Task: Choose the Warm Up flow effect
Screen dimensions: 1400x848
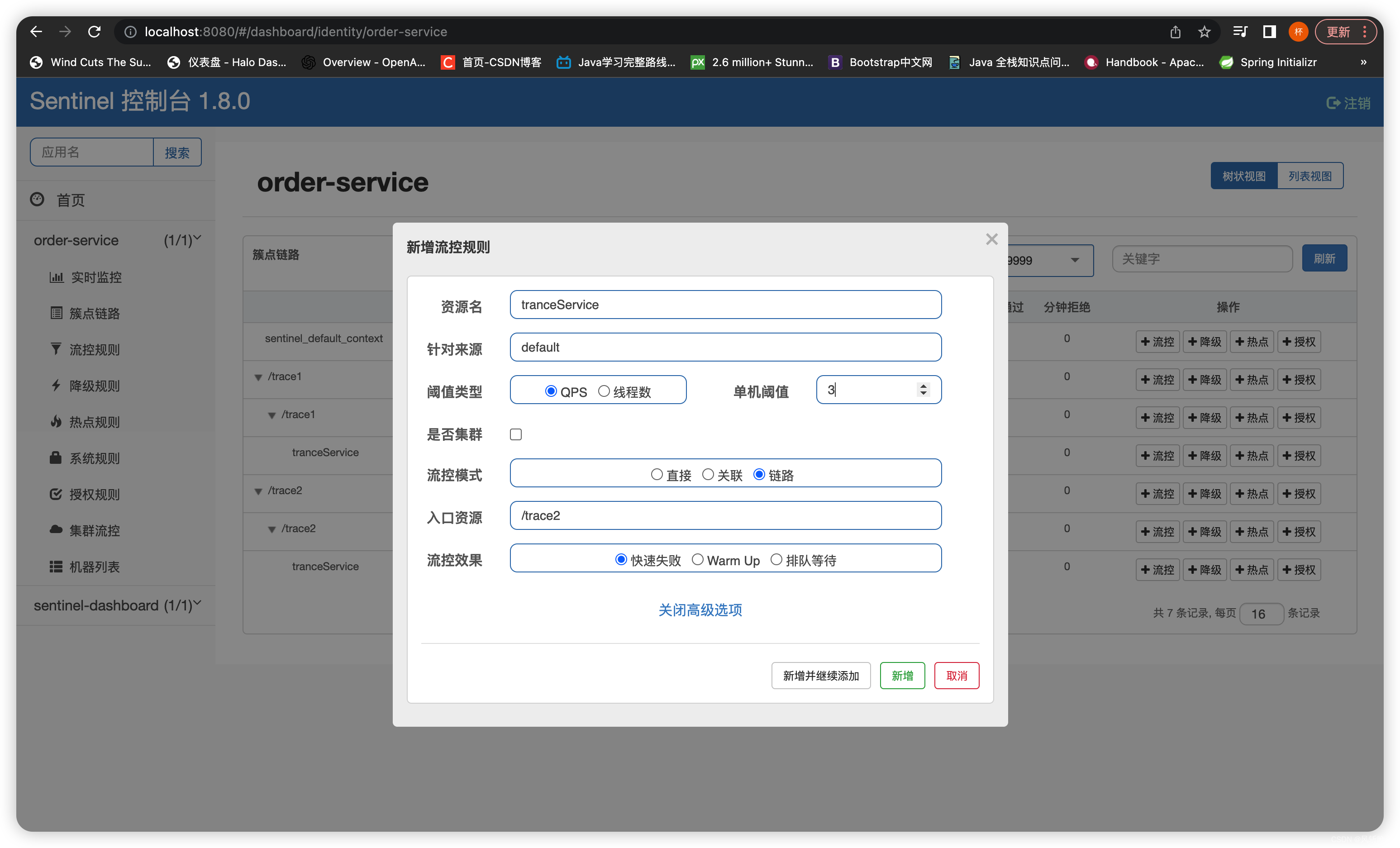Action: point(697,560)
